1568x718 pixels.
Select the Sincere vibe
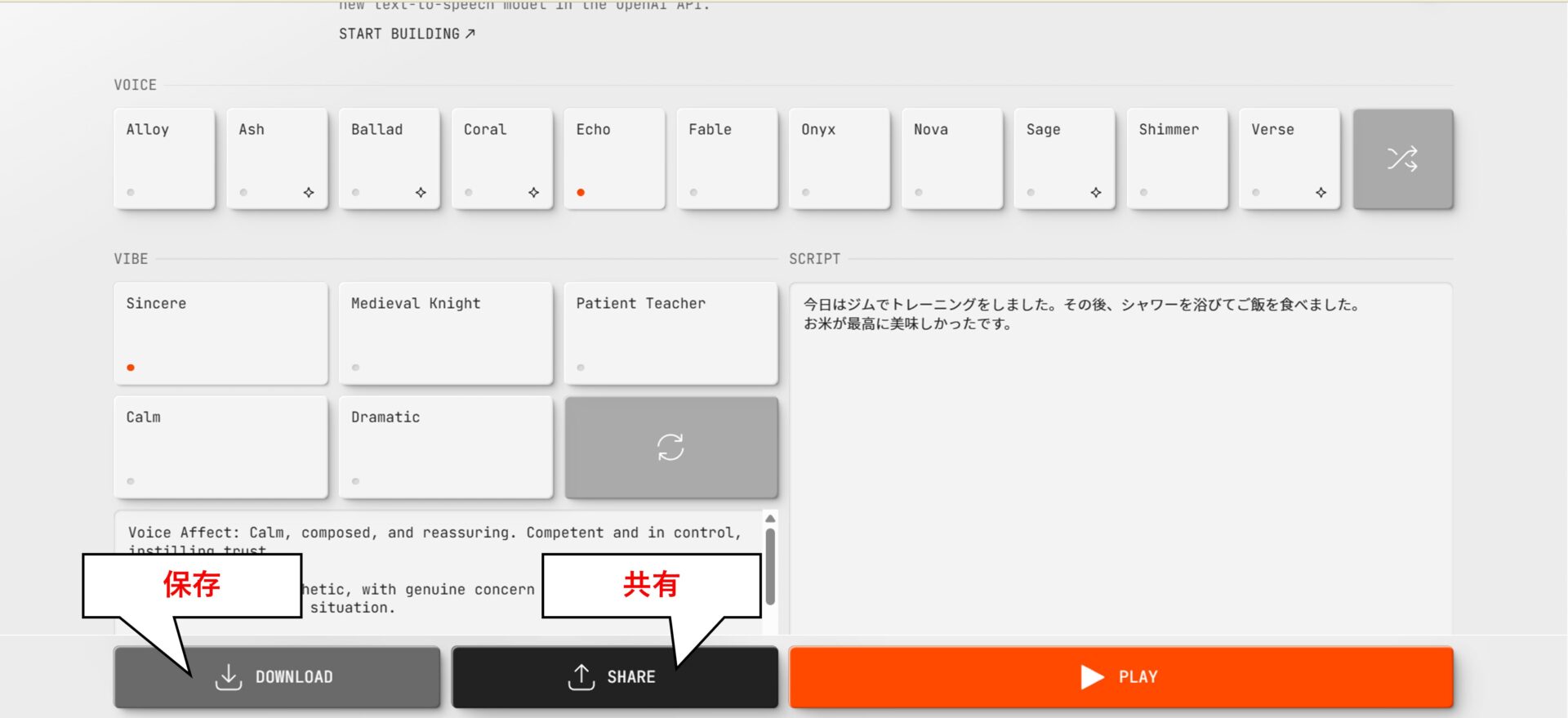(221, 333)
